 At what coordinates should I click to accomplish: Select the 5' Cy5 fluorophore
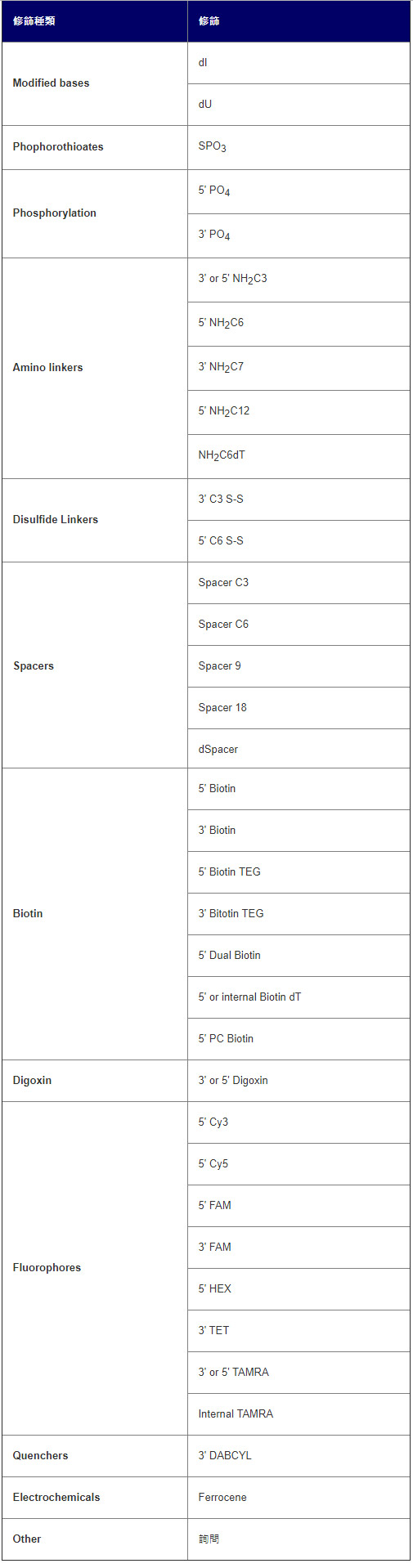click(299, 1164)
